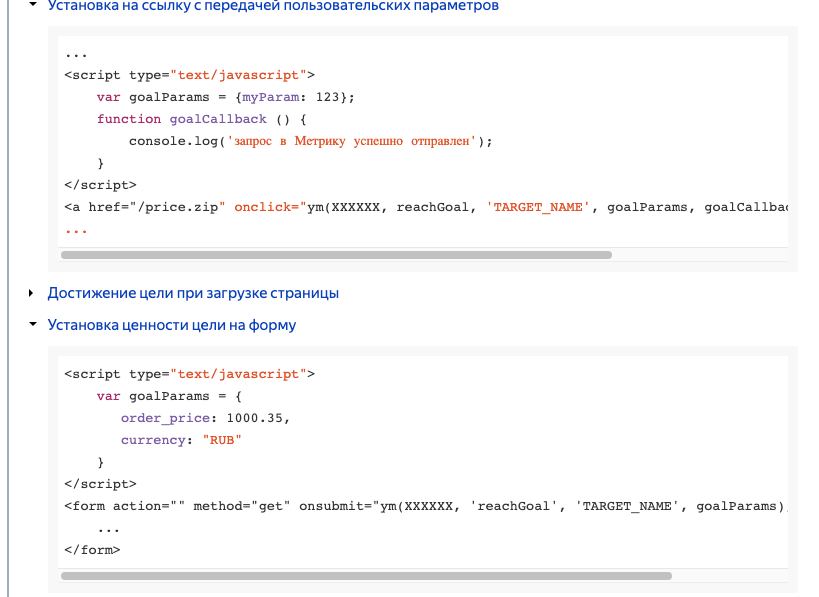Click the '<form action="" method="get"' line
The image size is (819, 597).
pos(426,506)
